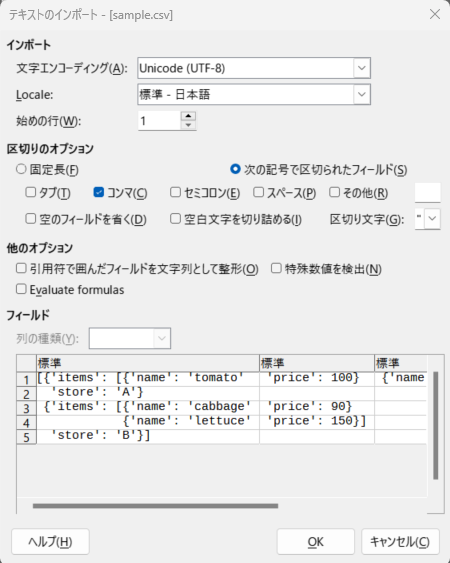The width and height of the screenshot is (450, 563).
Task: Click the その他 separator text field
Action: pos(427,193)
